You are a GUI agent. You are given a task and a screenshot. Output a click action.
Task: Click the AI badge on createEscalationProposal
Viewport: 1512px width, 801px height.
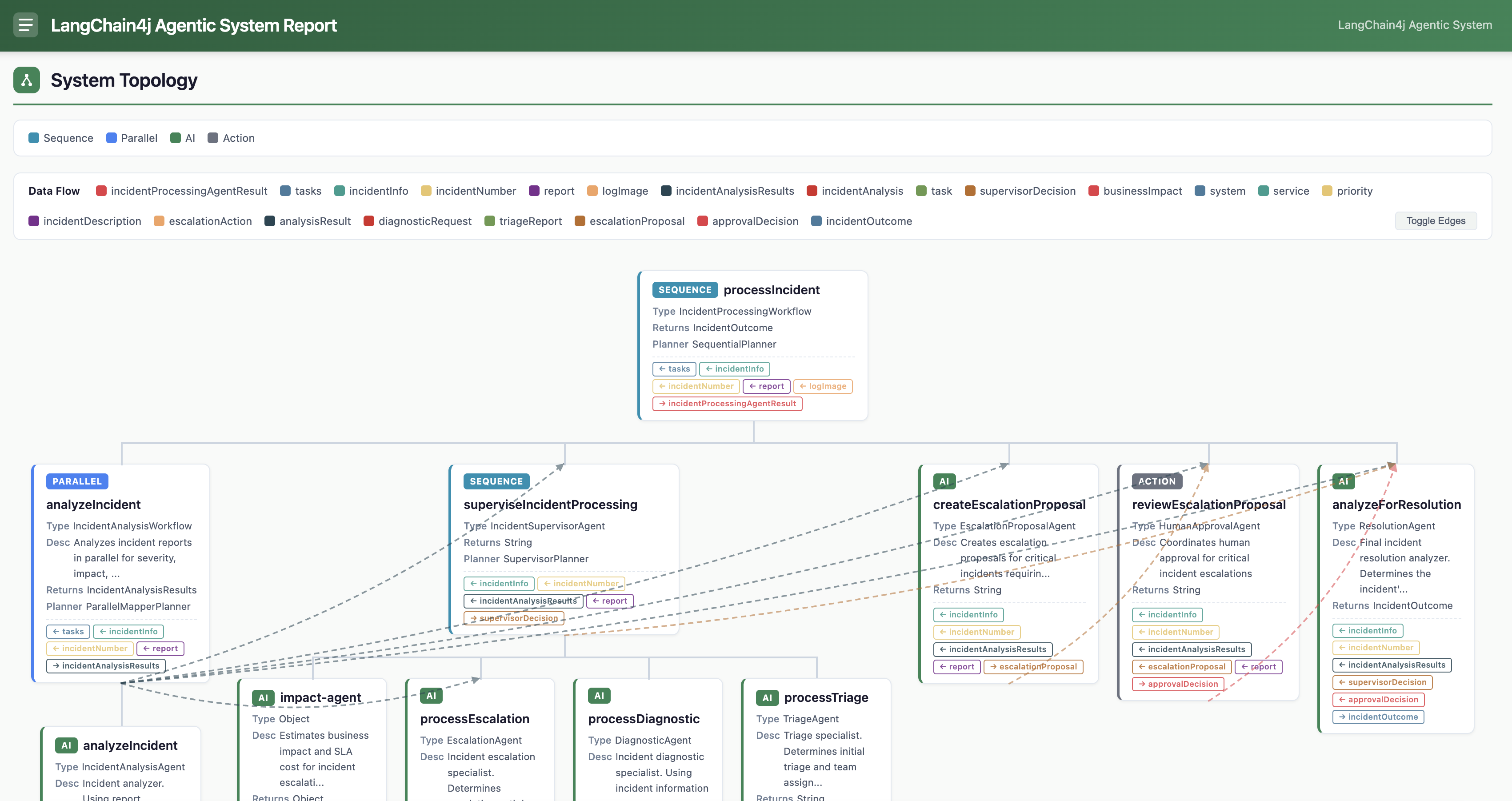pos(944,481)
